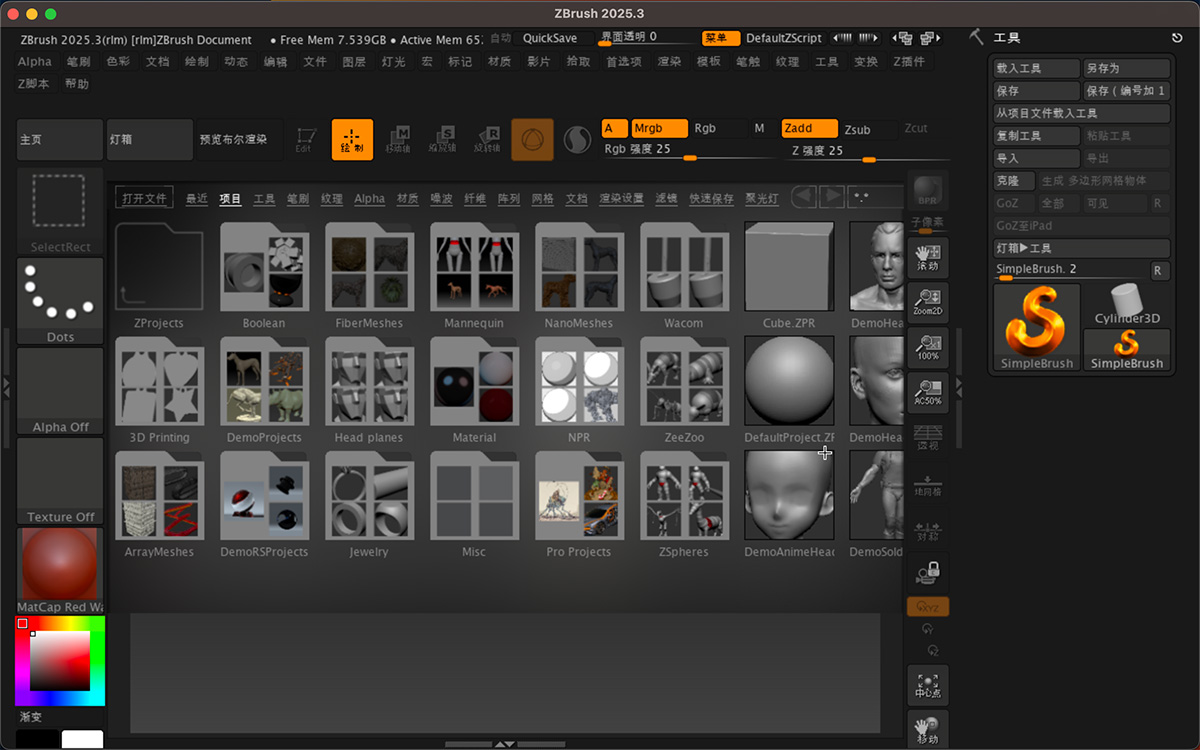Open the SelectRect stroke selector
The image size is (1200, 750).
(60, 210)
